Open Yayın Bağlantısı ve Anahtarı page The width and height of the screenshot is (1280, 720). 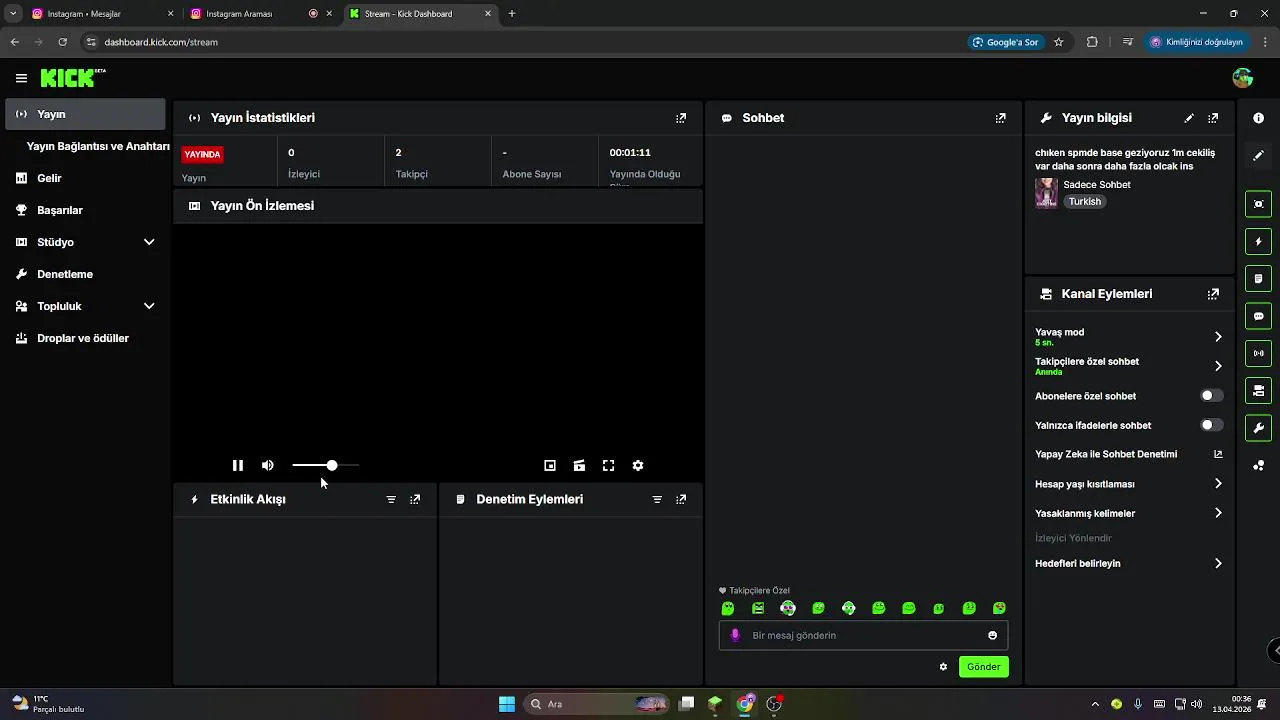(x=98, y=146)
